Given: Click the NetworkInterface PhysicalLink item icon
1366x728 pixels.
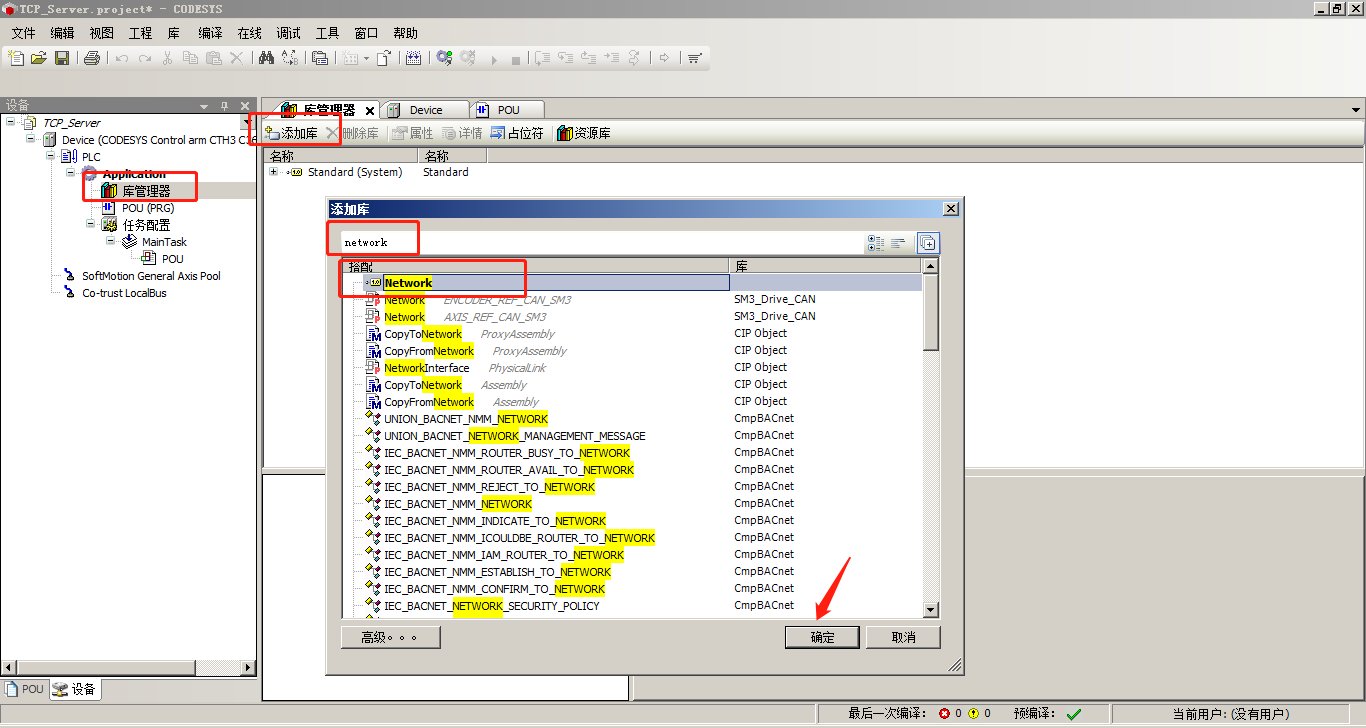Looking at the screenshot, I should coord(374,368).
